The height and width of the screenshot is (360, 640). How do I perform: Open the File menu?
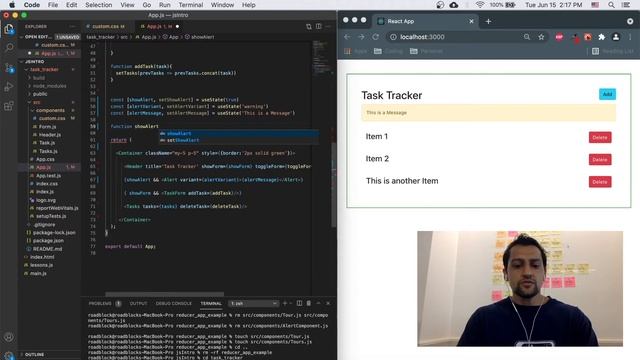coord(53,5)
